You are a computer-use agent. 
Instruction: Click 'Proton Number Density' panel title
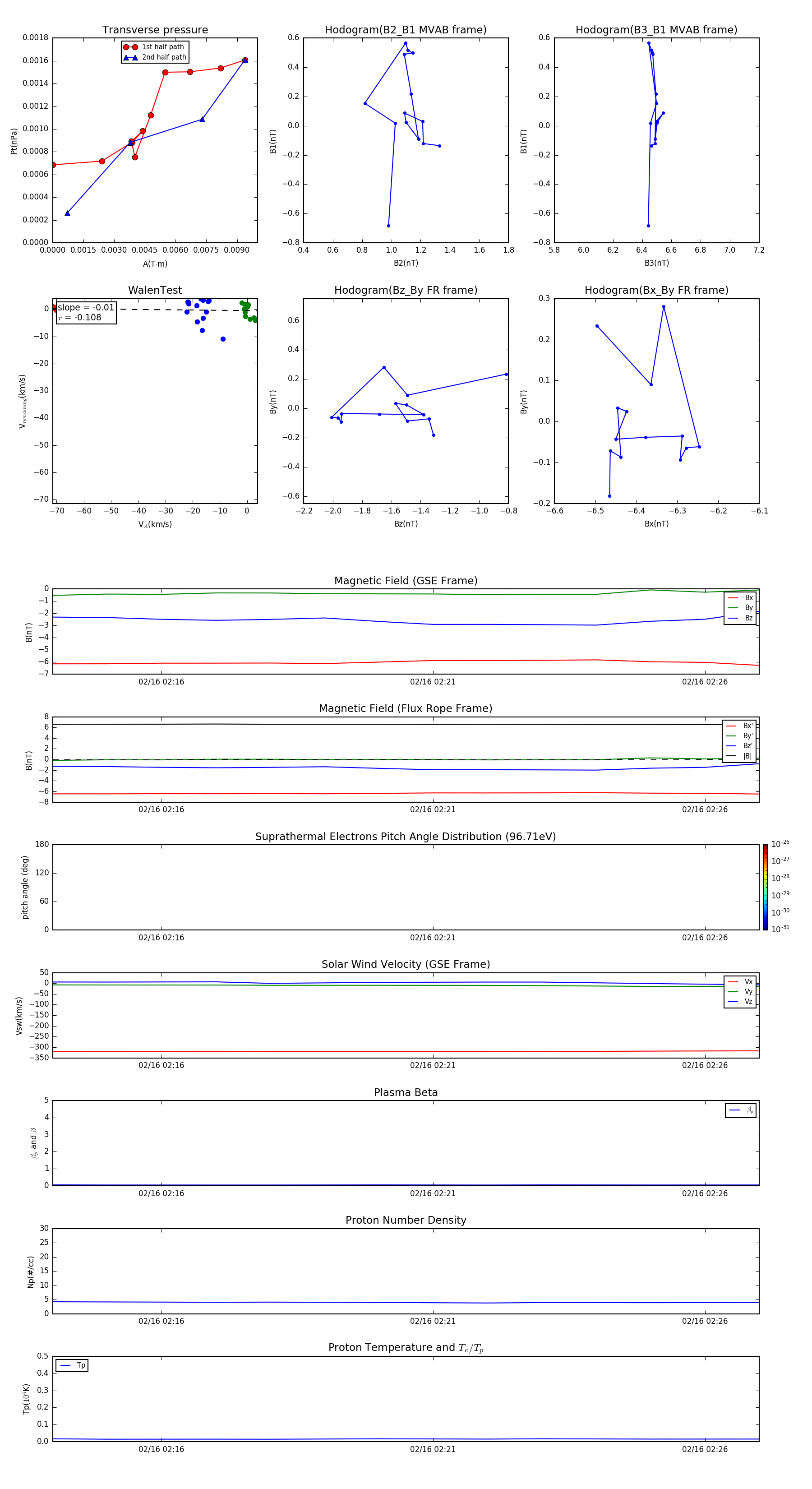(406, 1220)
